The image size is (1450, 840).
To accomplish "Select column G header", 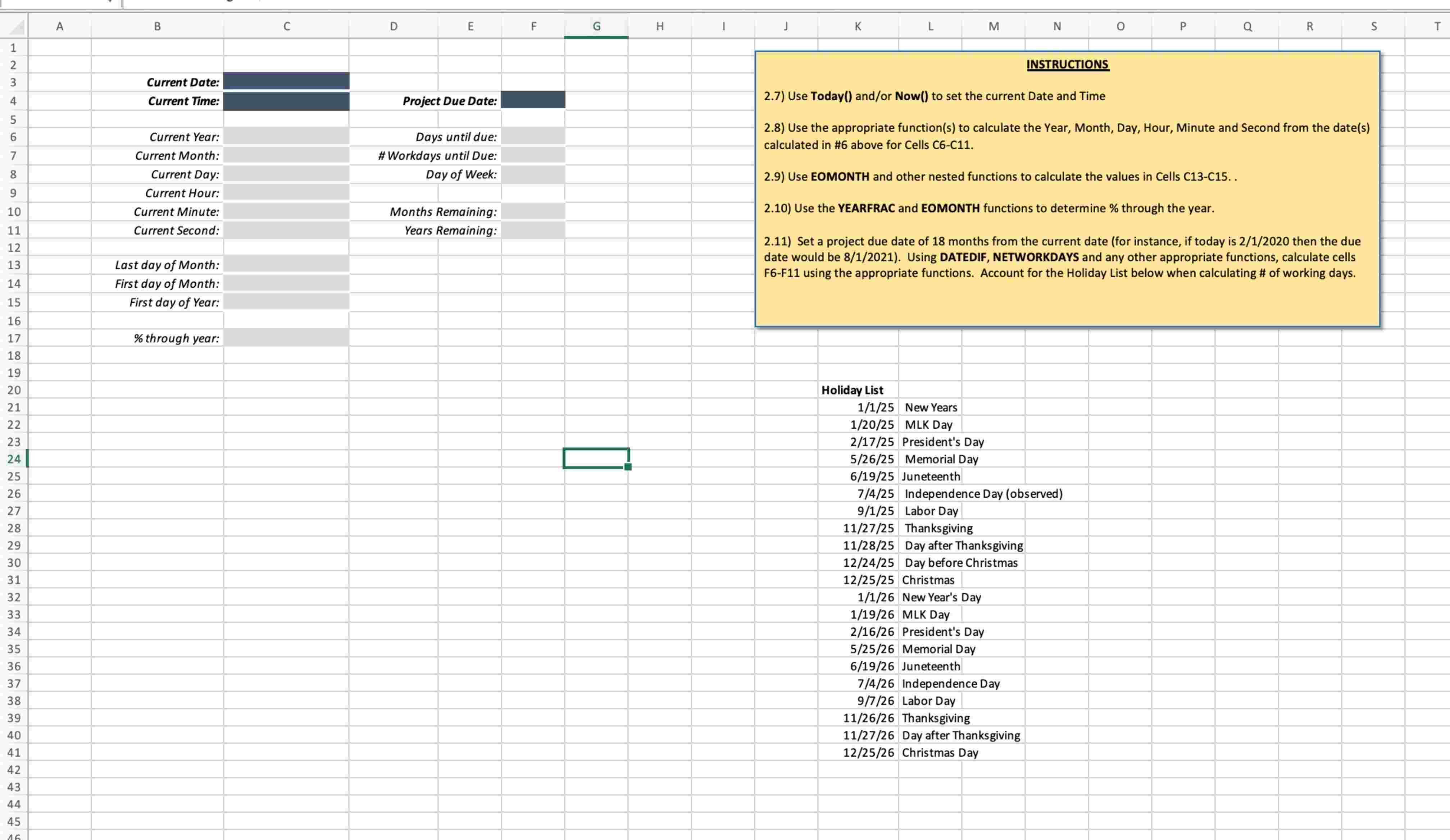I will tap(596, 26).
